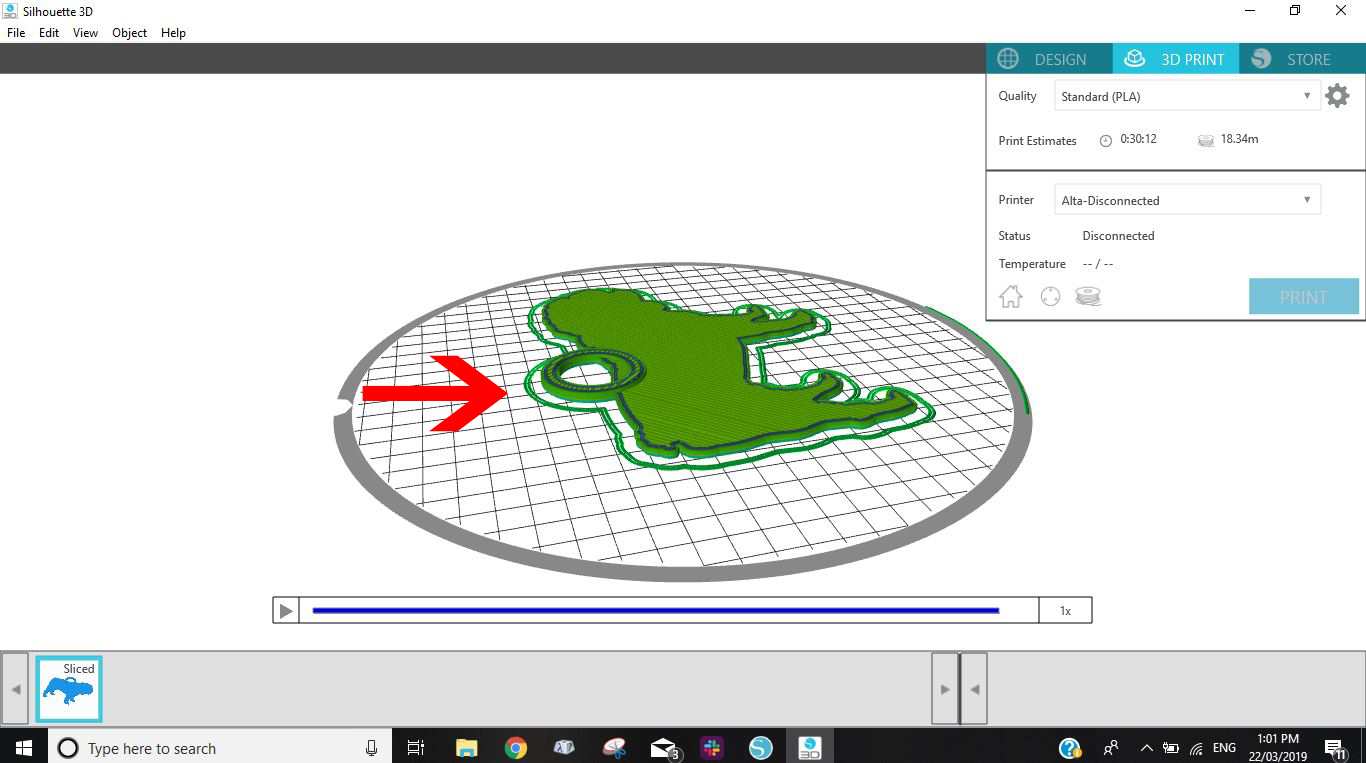Open Silhouette Studio from the taskbar
The image size is (1366, 763).
pos(761,747)
